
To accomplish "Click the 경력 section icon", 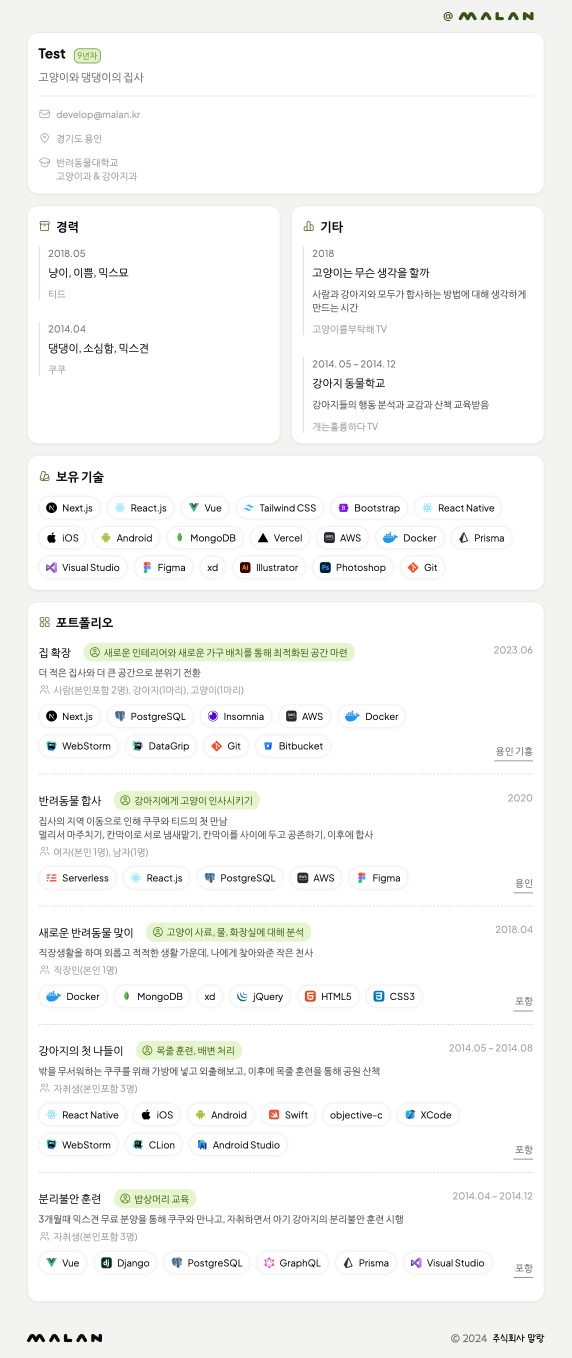I will (x=44, y=226).
